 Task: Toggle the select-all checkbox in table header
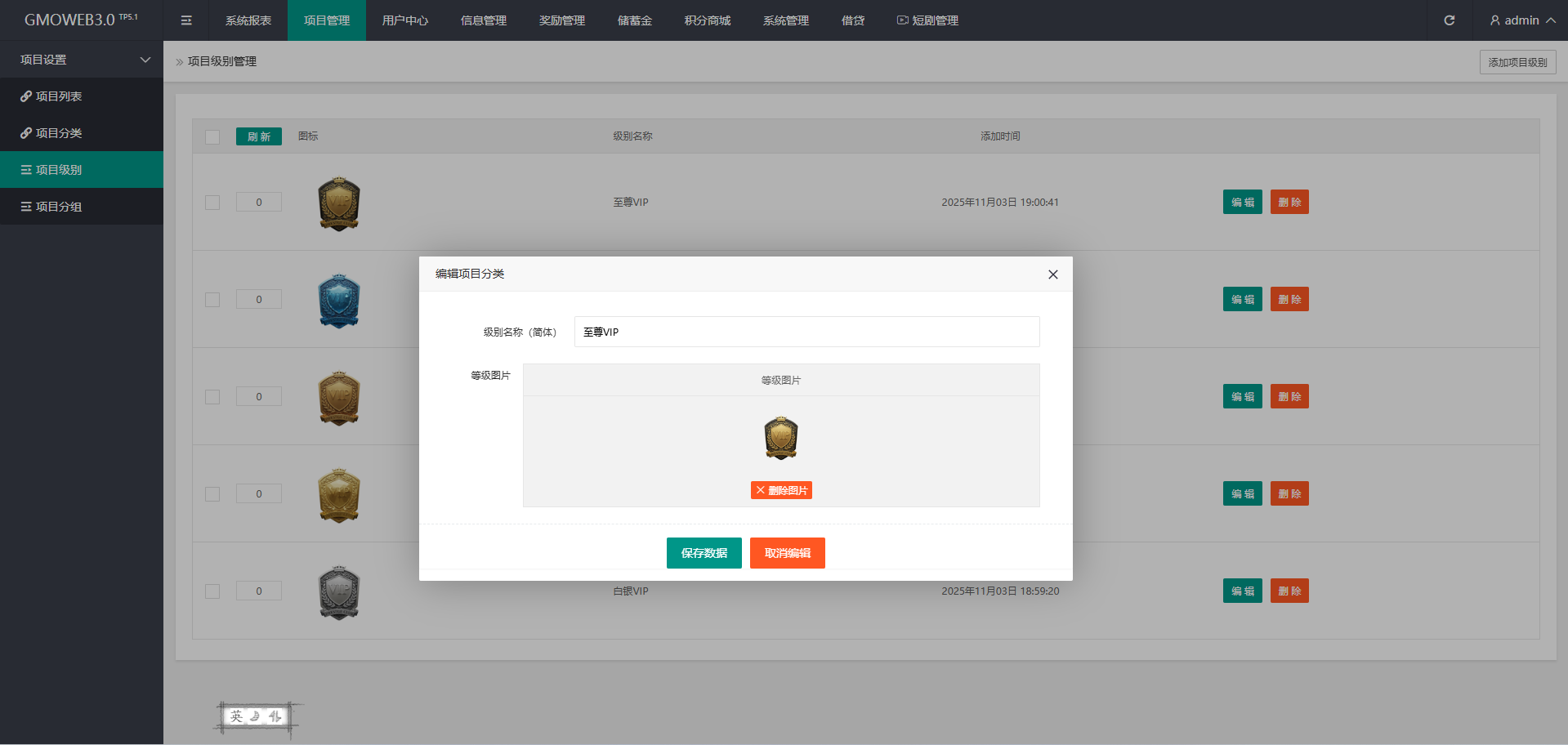point(212,136)
